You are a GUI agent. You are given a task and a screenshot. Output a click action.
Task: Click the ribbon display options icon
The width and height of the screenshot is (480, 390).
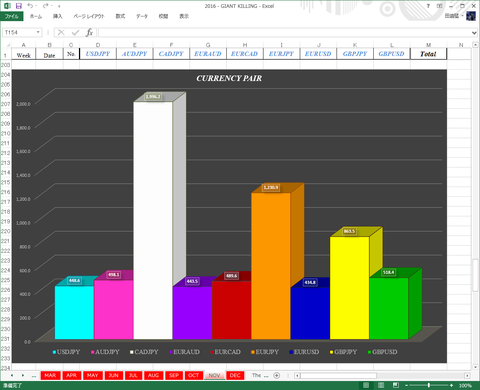pos(440,6)
